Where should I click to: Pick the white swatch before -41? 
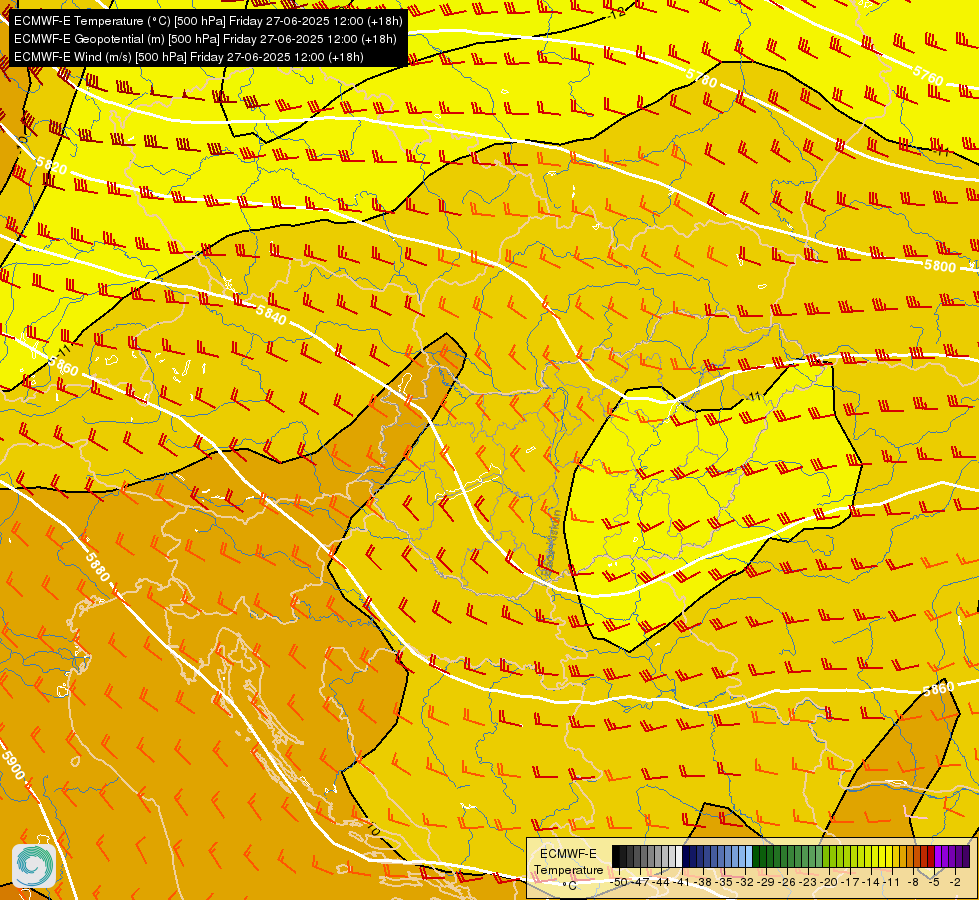(x=679, y=856)
